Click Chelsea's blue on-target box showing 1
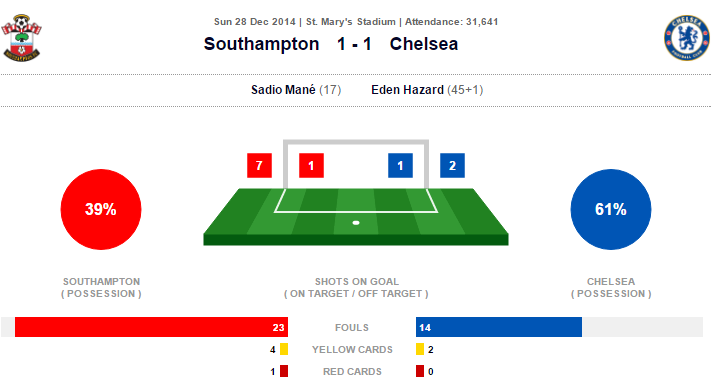This screenshot has height=379, width=717. (400, 165)
